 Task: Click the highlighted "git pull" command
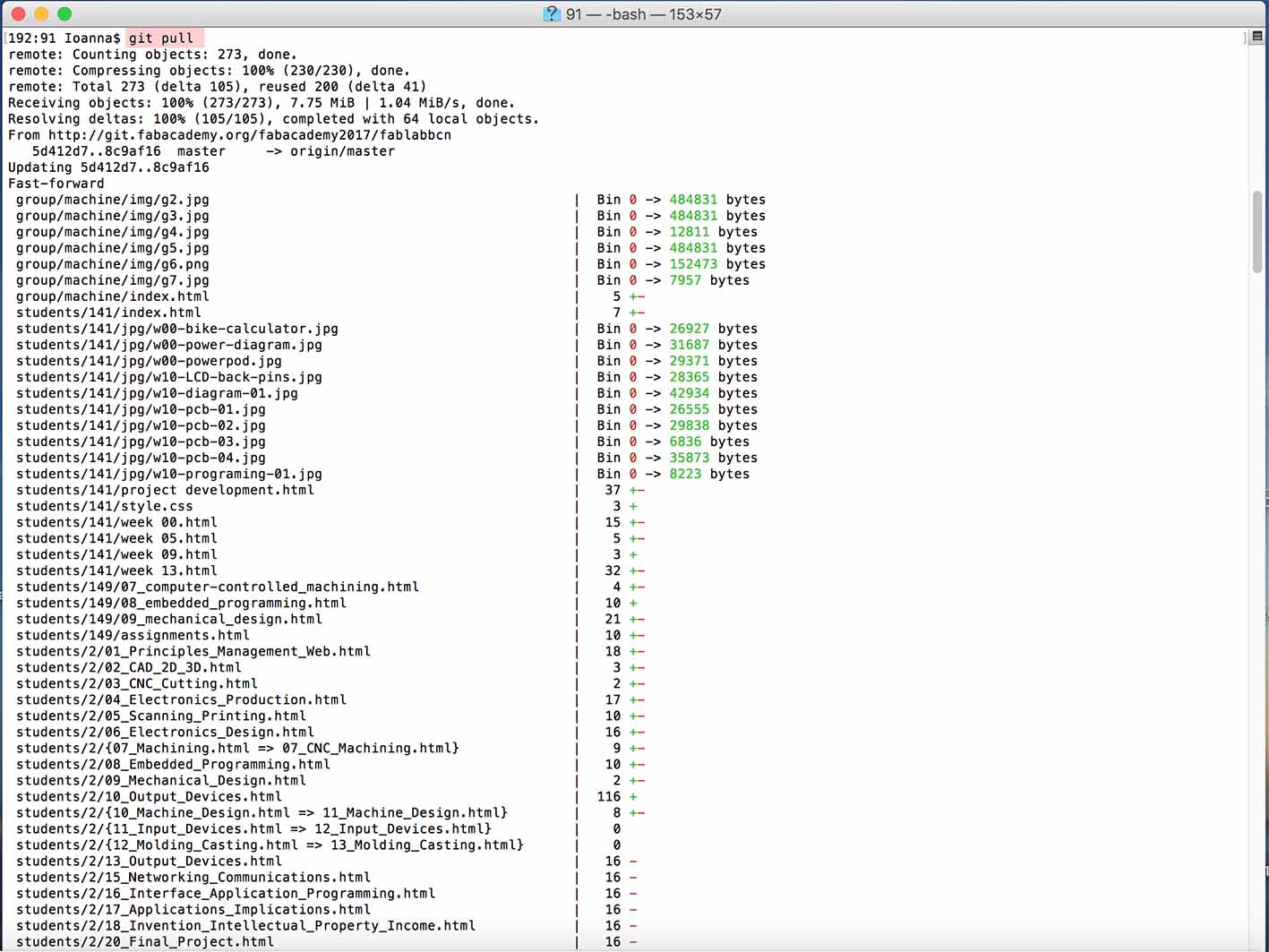click(161, 38)
